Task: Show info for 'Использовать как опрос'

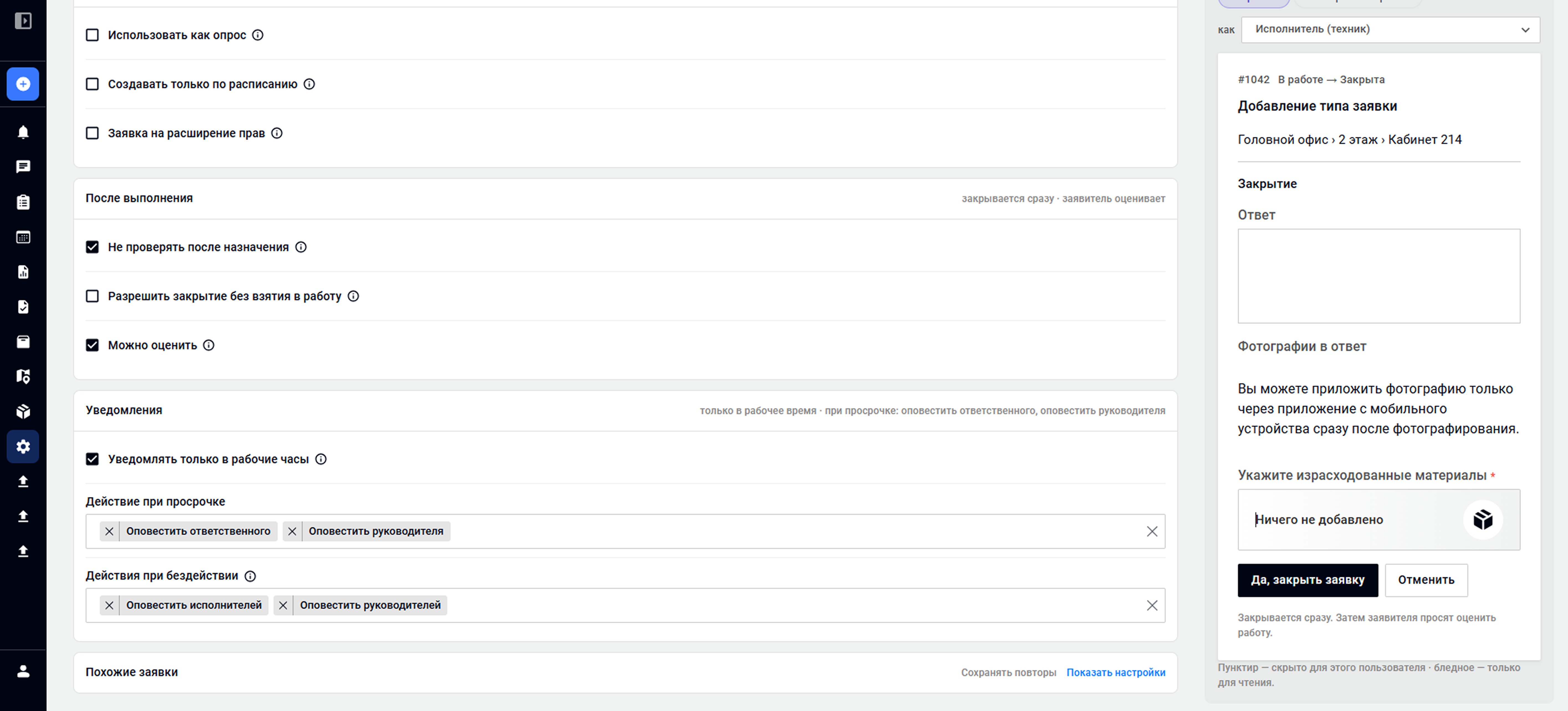Action: pyautogui.click(x=257, y=35)
